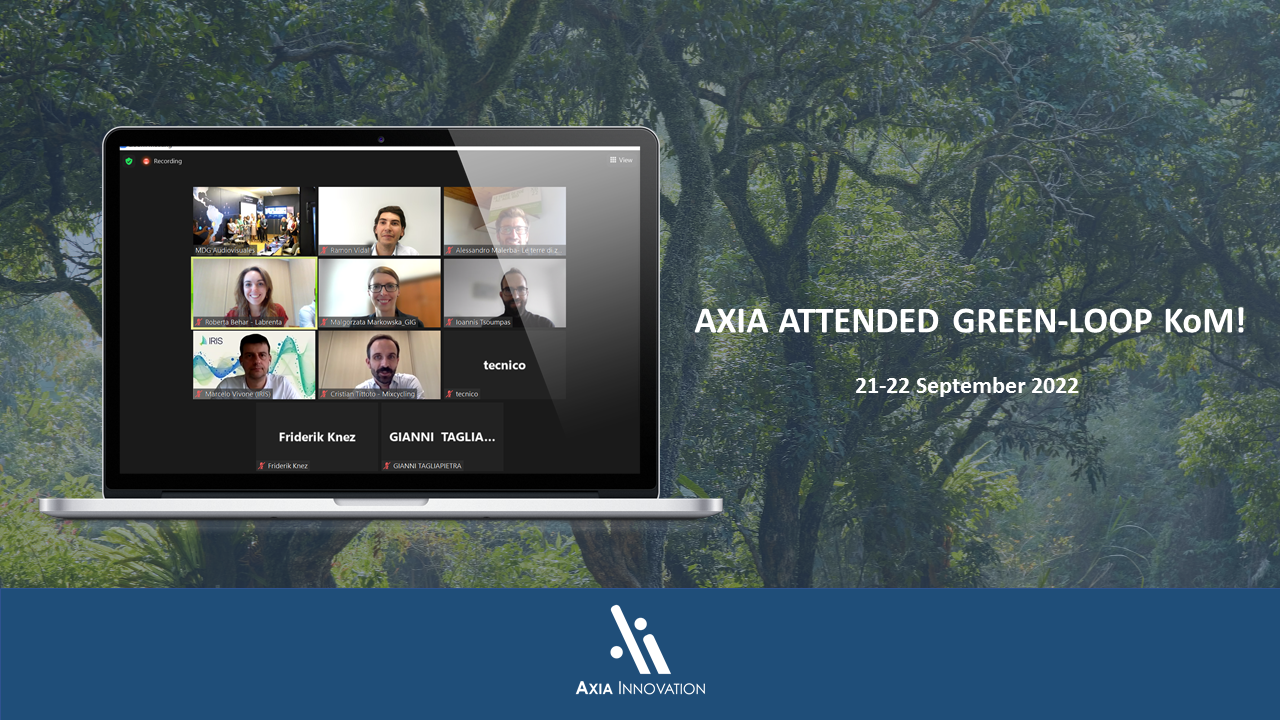
Task: Click the muted mic icon beside Roberta Behar
Action: pyautogui.click(x=199, y=322)
